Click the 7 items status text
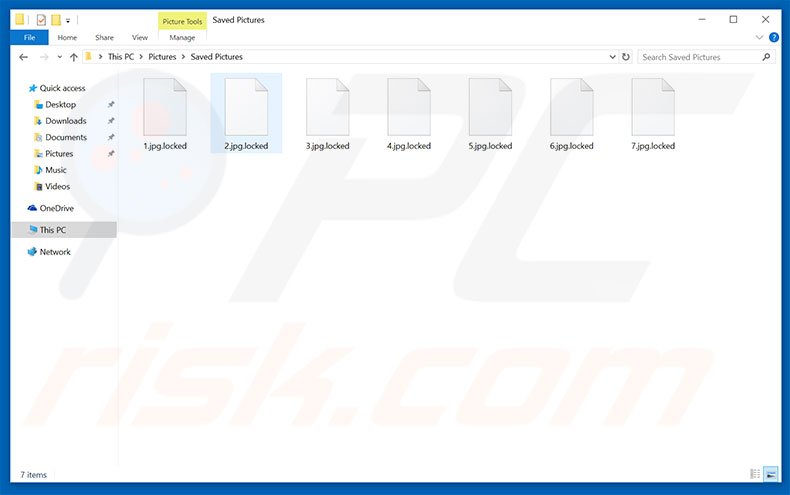This screenshot has height=495, width=790. coord(33,475)
